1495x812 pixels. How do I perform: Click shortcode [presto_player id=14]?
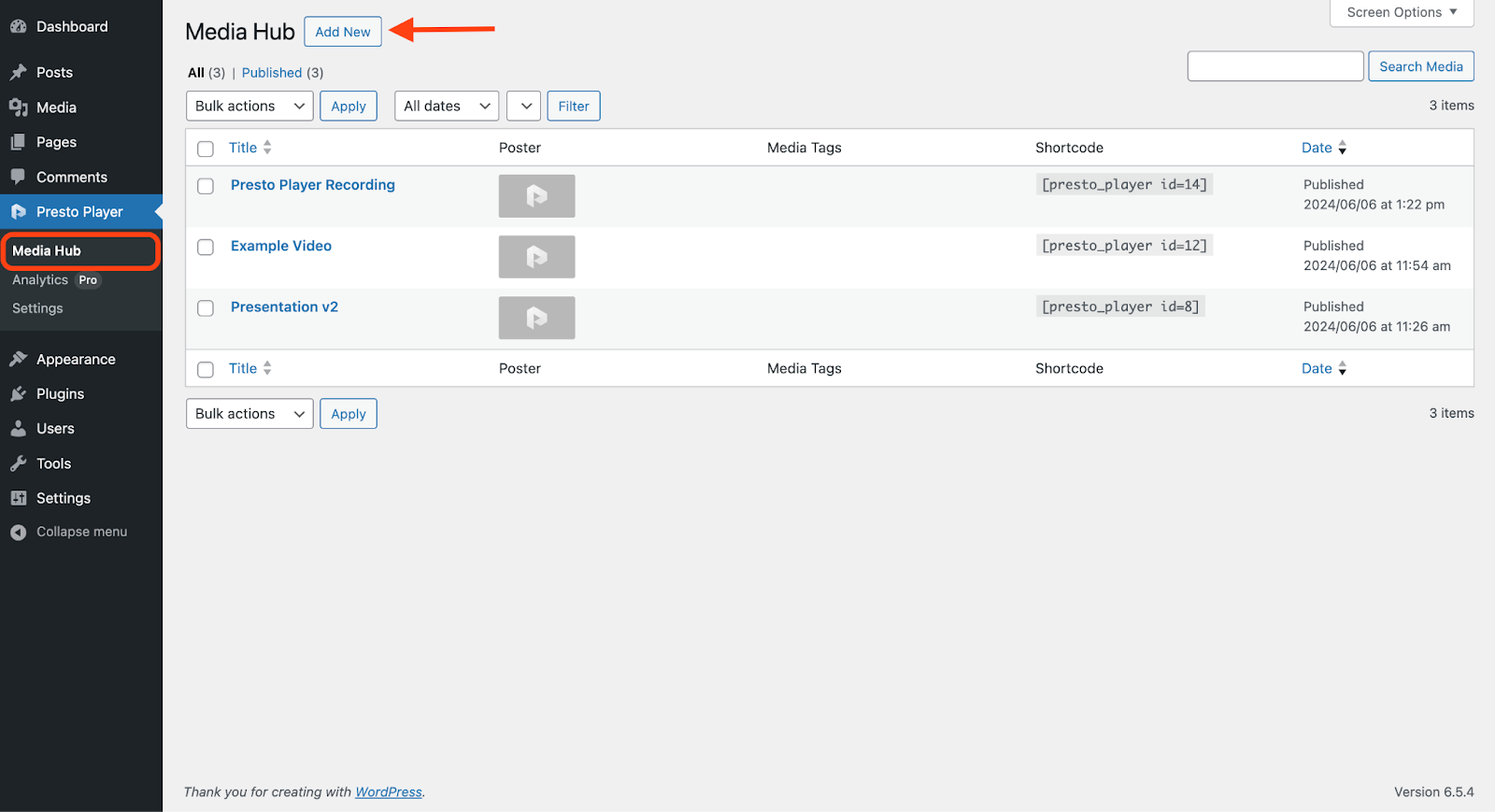[1124, 184]
